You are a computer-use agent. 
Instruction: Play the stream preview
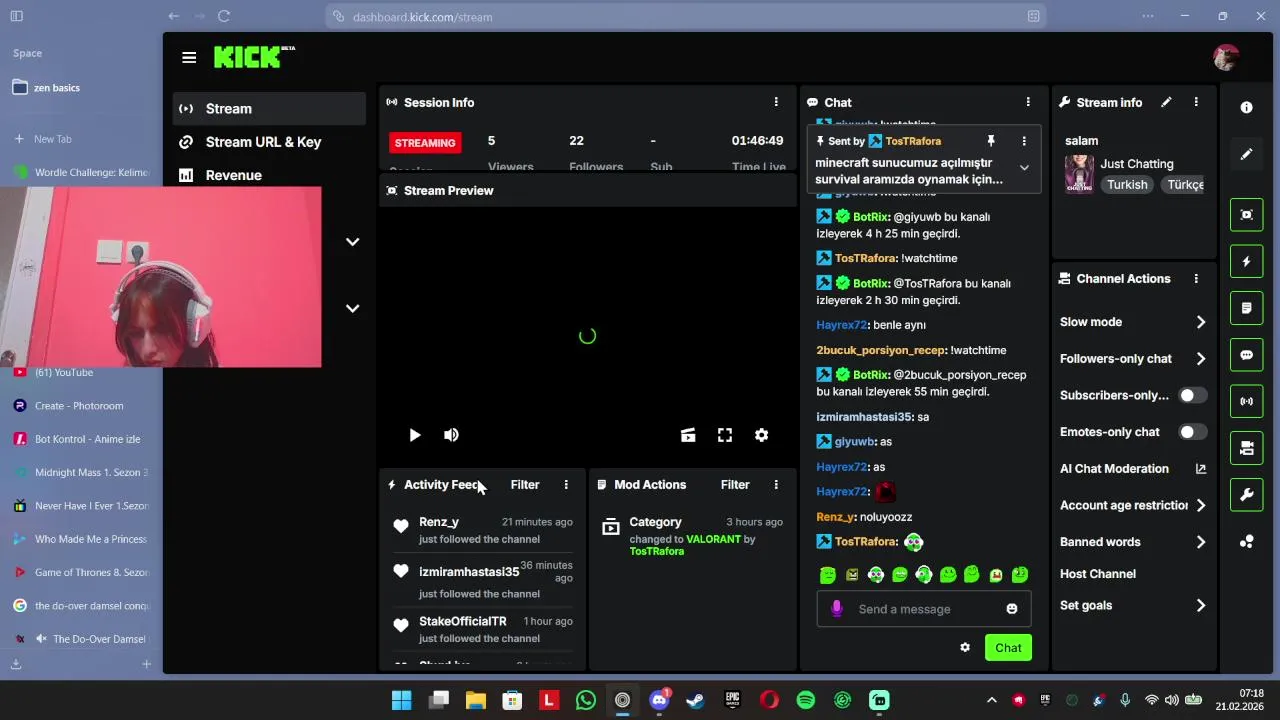pyautogui.click(x=415, y=435)
